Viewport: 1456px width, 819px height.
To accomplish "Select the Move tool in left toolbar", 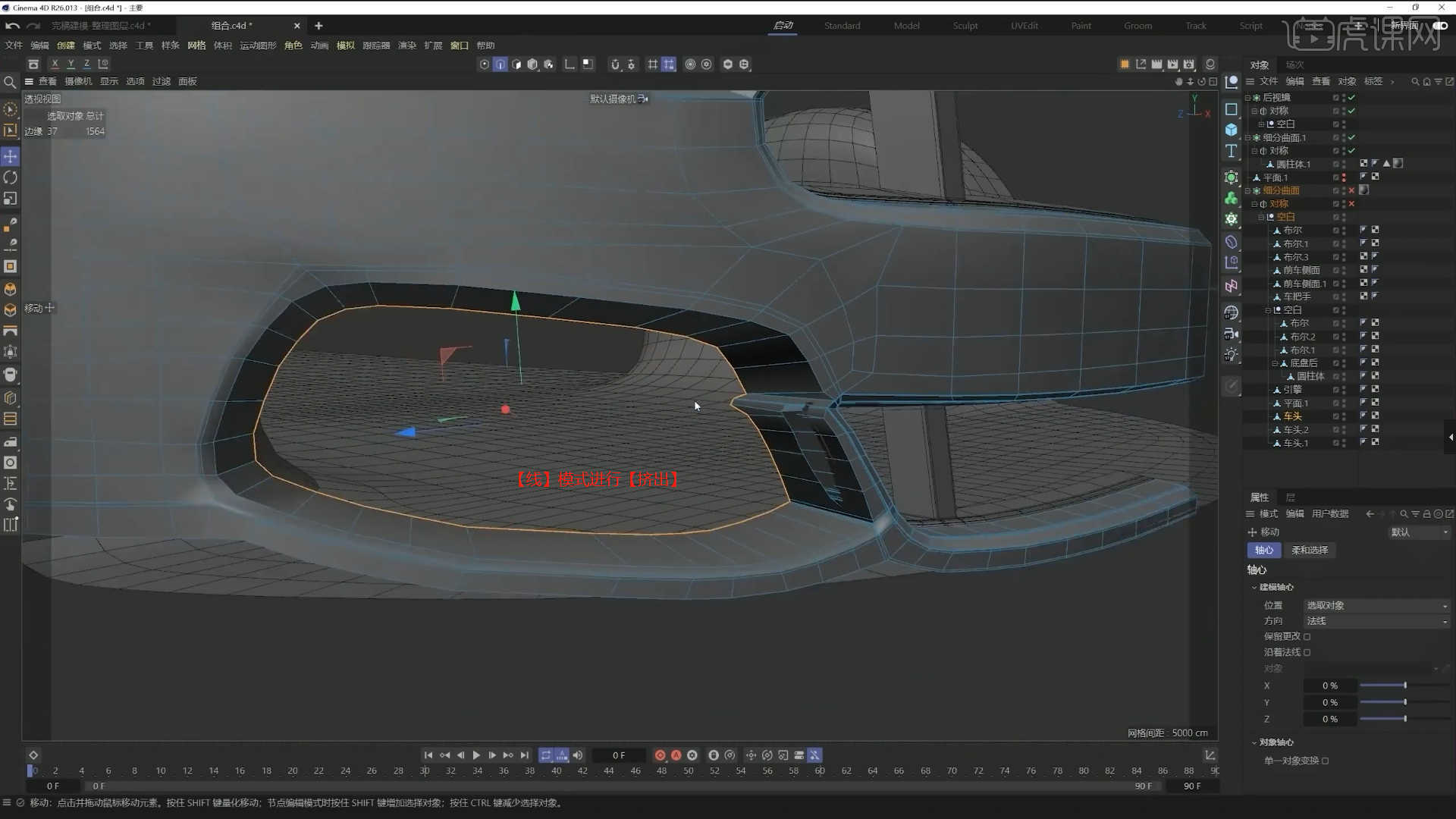I will pyautogui.click(x=11, y=156).
